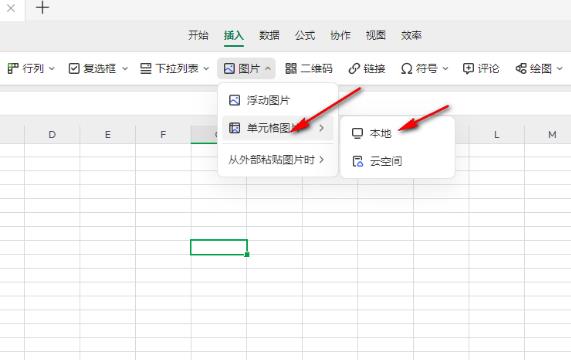Choose 从外部粘贴图片时 option

[x=277, y=159]
